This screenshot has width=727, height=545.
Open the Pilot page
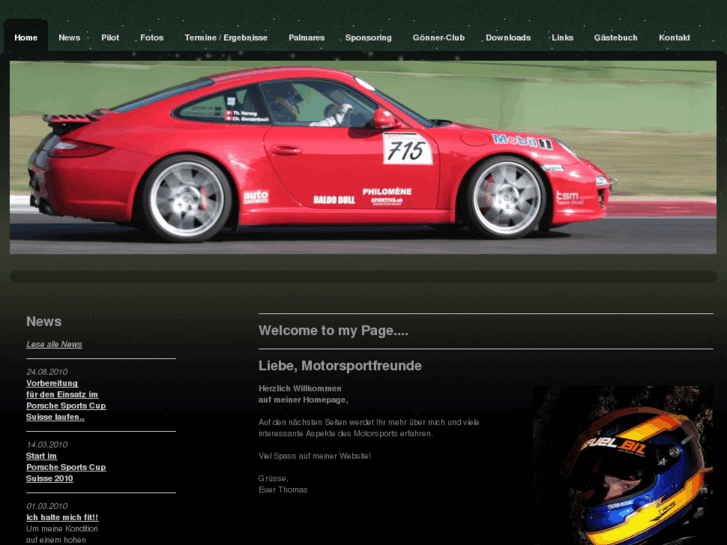(x=110, y=38)
